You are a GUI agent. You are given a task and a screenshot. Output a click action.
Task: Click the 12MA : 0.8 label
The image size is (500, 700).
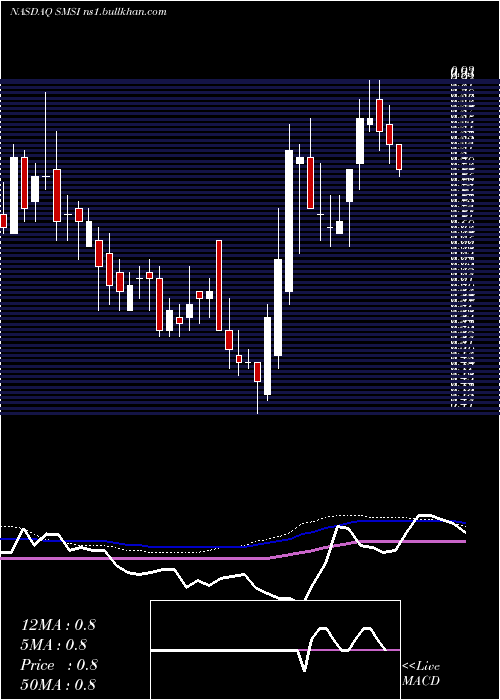click(58, 625)
